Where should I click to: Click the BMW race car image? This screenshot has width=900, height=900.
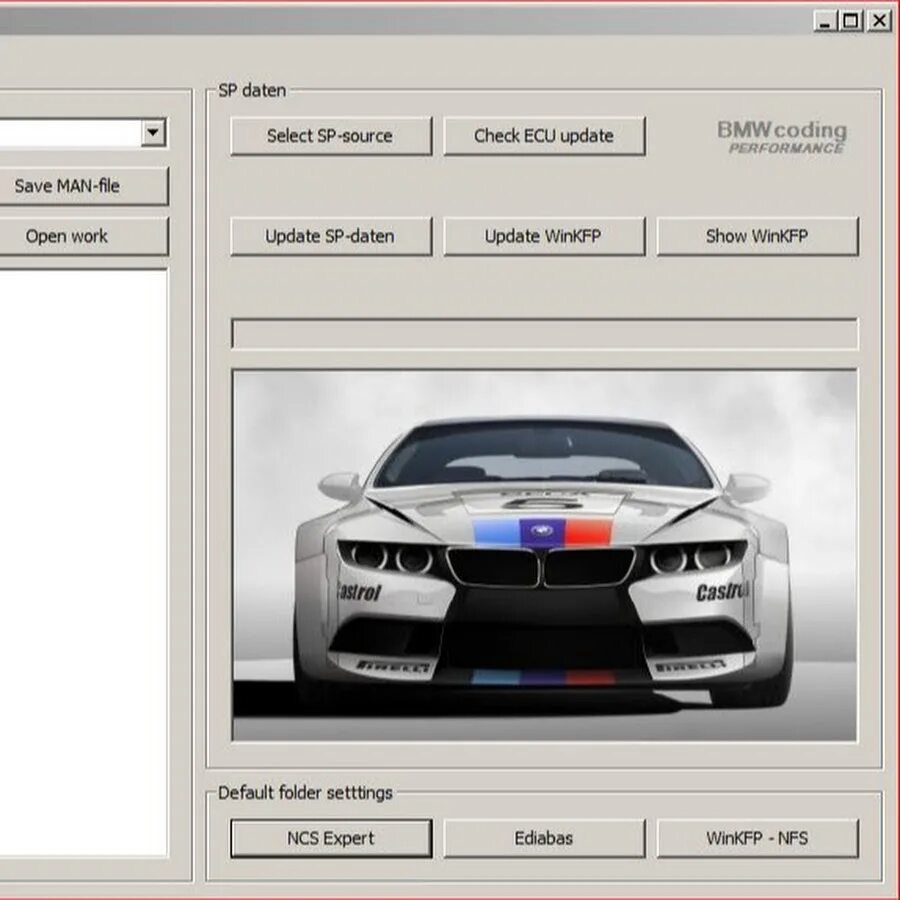[x=544, y=555]
